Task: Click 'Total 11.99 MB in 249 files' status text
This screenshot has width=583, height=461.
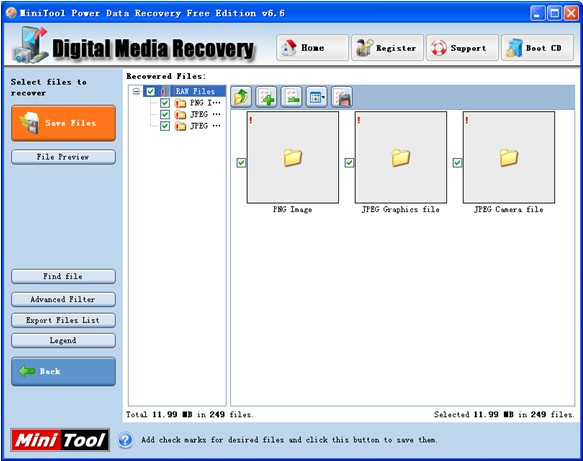Action: [190, 415]
